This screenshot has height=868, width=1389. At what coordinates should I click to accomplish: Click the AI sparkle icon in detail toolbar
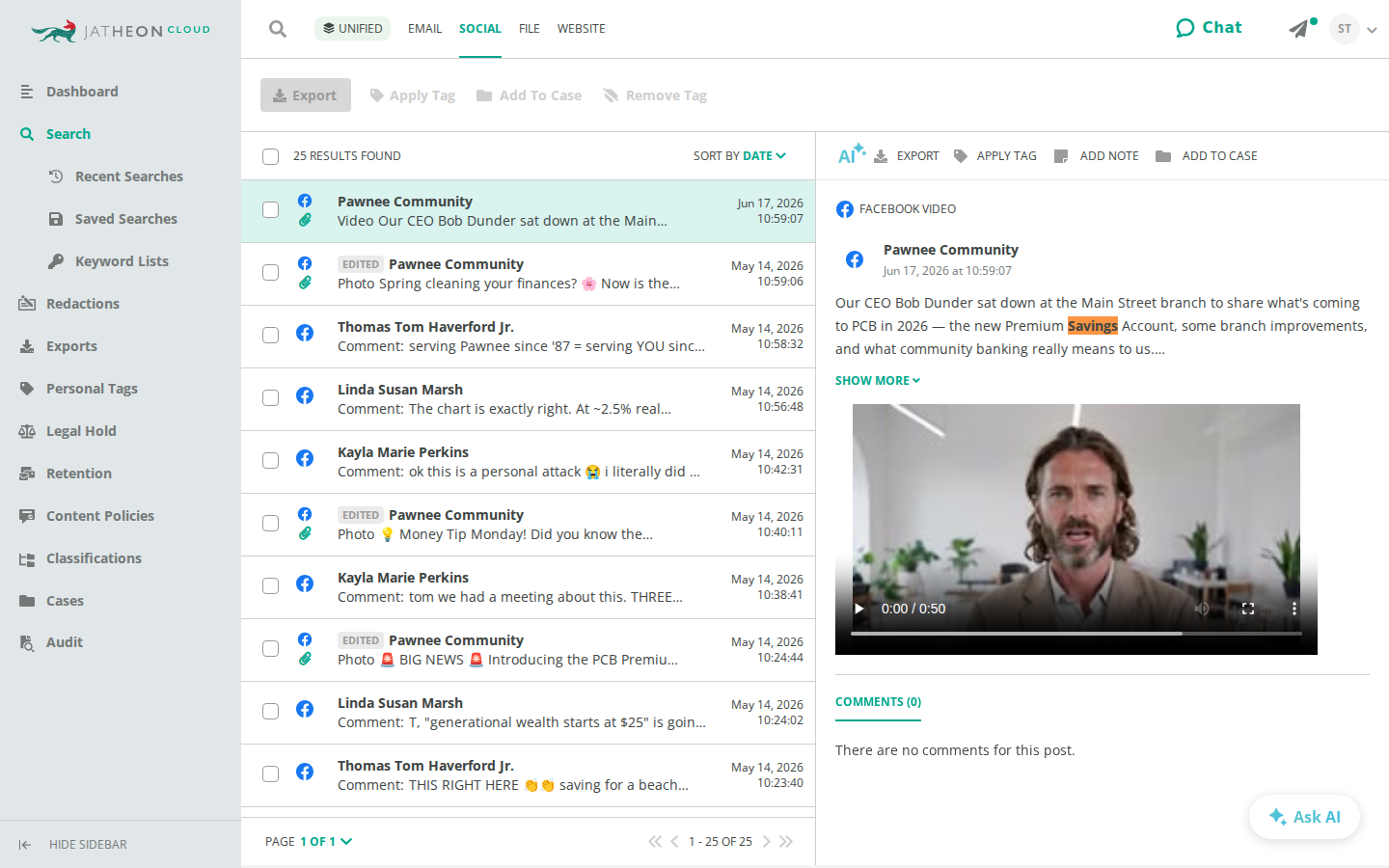point(851,154)
